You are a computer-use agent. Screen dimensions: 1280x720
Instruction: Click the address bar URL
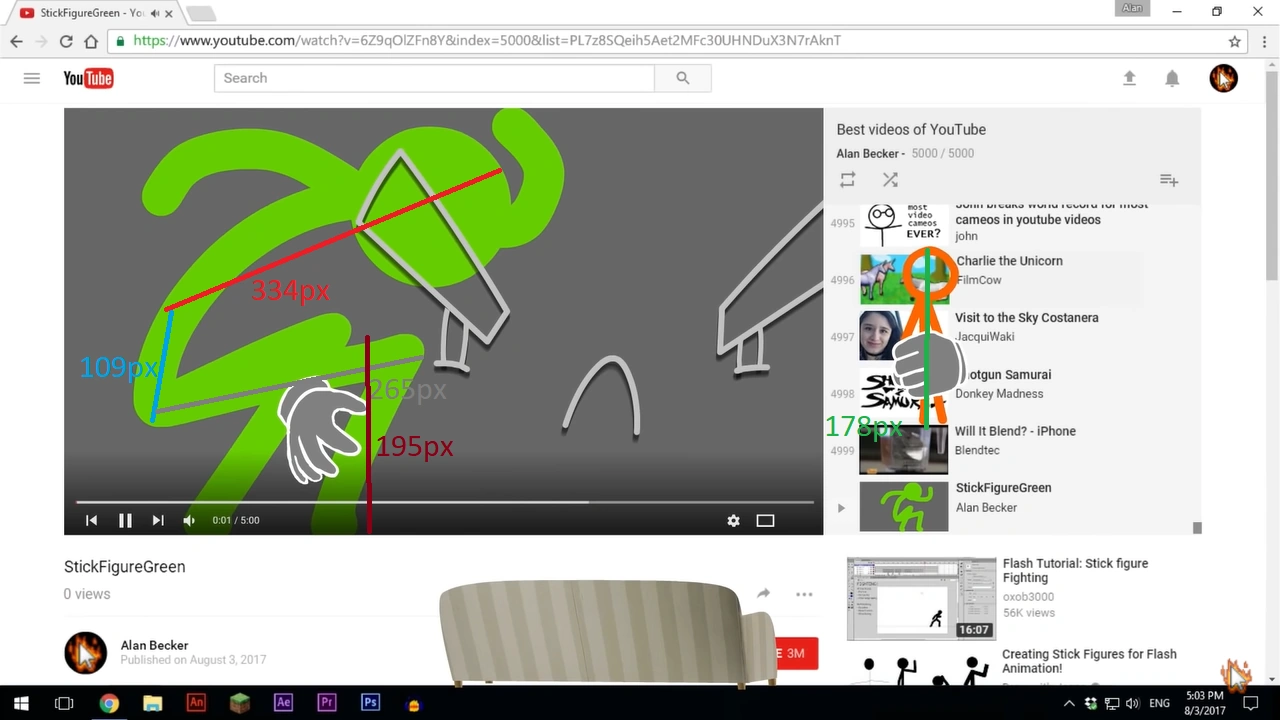coord(487,41)
